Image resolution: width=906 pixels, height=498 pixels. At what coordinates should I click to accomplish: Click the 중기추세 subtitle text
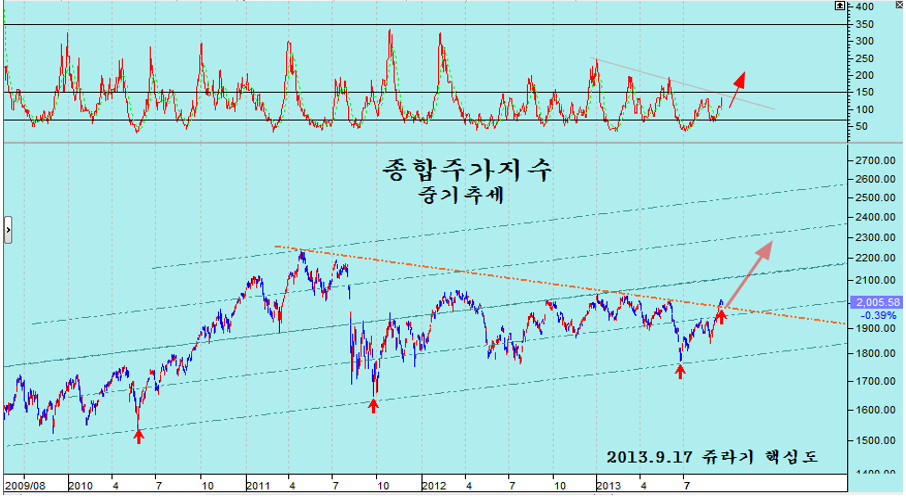pyautogui.click(x=463, y=196)
